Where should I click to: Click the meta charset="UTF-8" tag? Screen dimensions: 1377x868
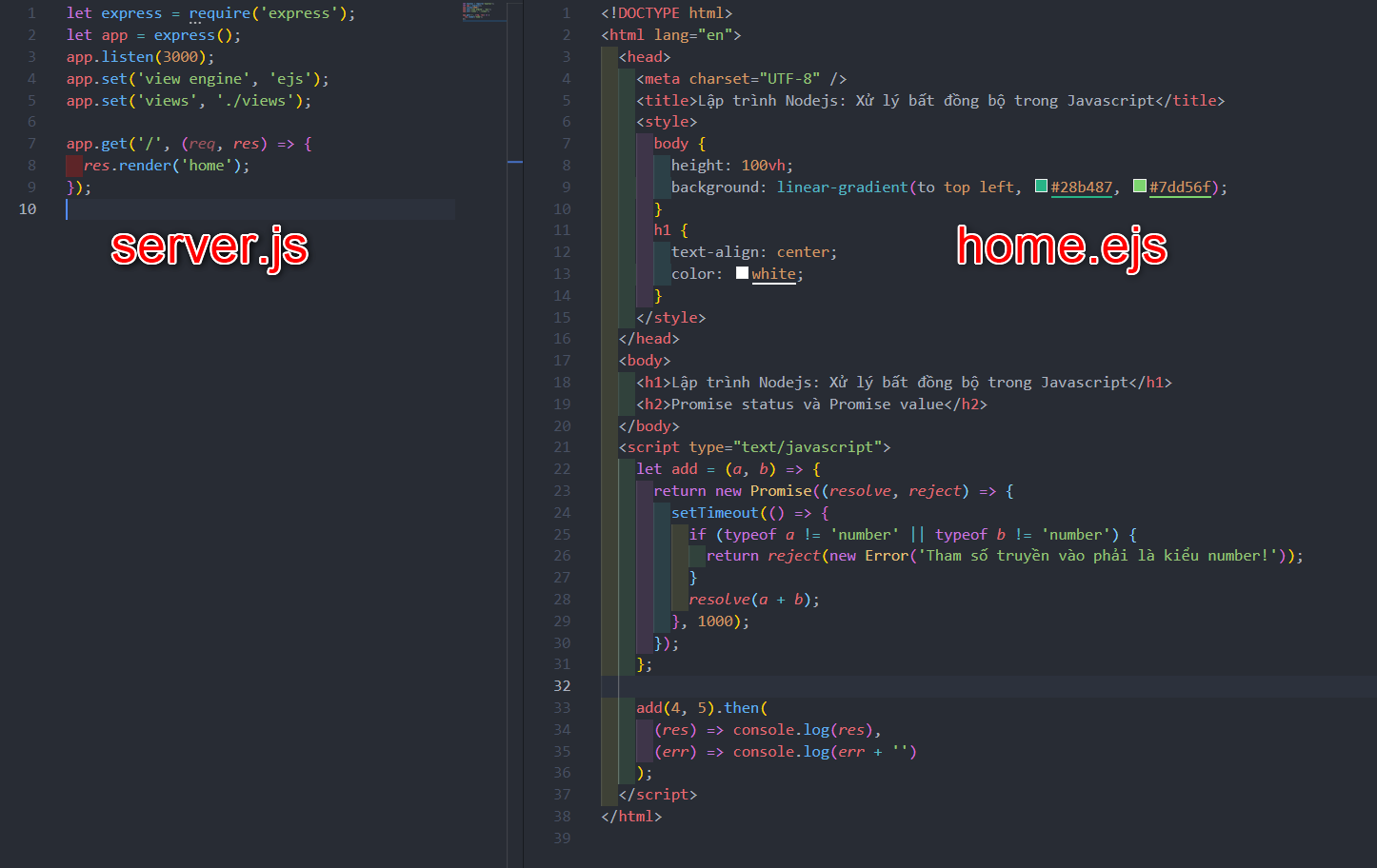click(741, 79)
